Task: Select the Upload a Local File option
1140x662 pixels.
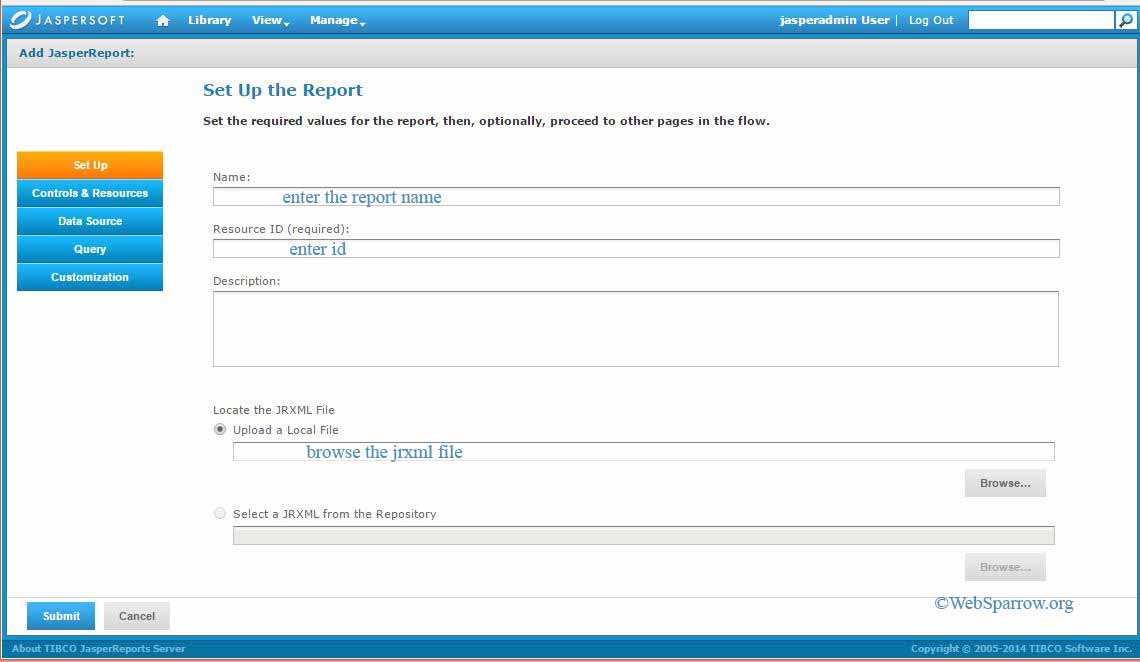Action: click(219, 429)
